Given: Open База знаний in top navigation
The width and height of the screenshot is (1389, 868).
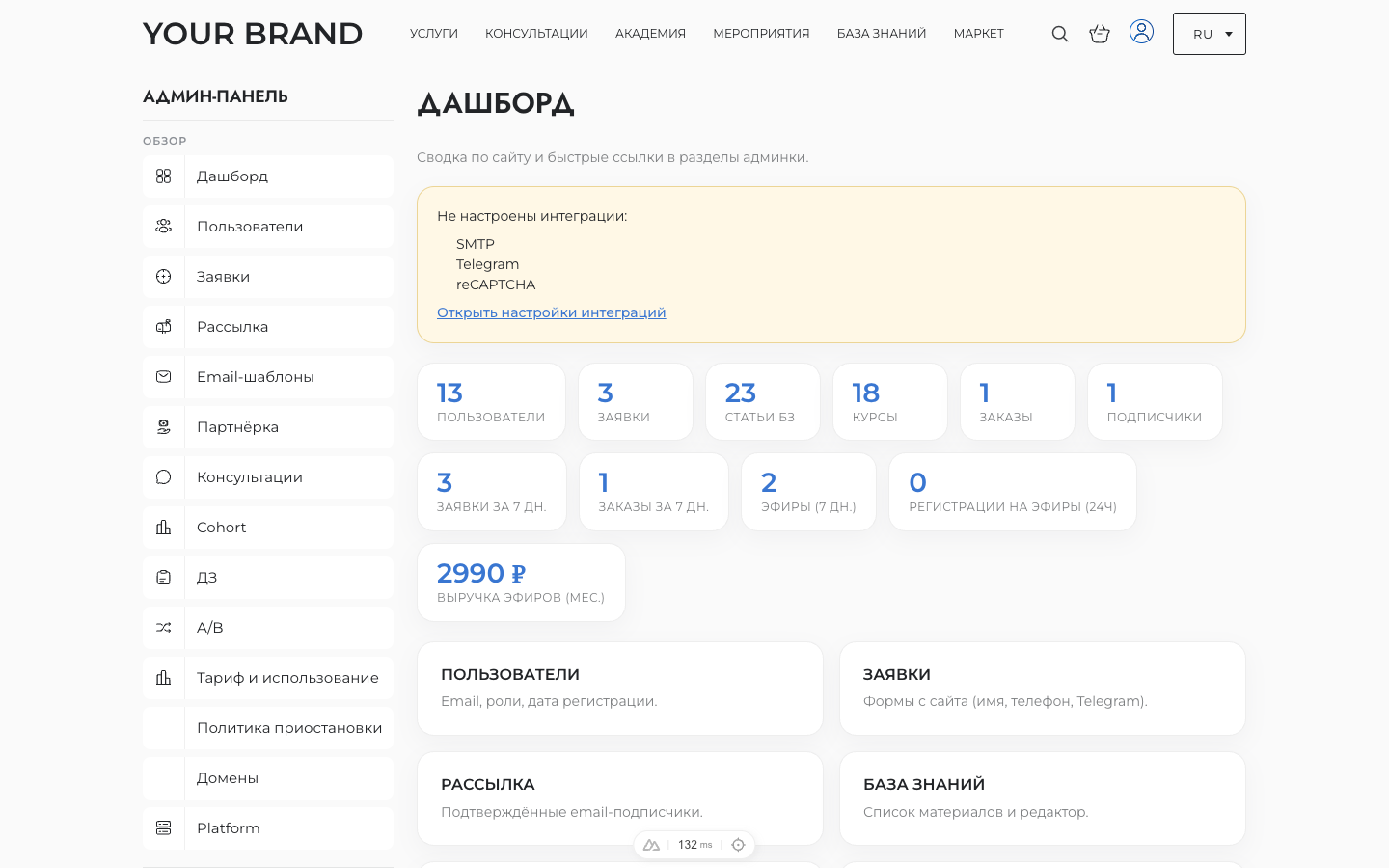Looking at the screenshot, I should pyautogui.click(x=882, y=34).
